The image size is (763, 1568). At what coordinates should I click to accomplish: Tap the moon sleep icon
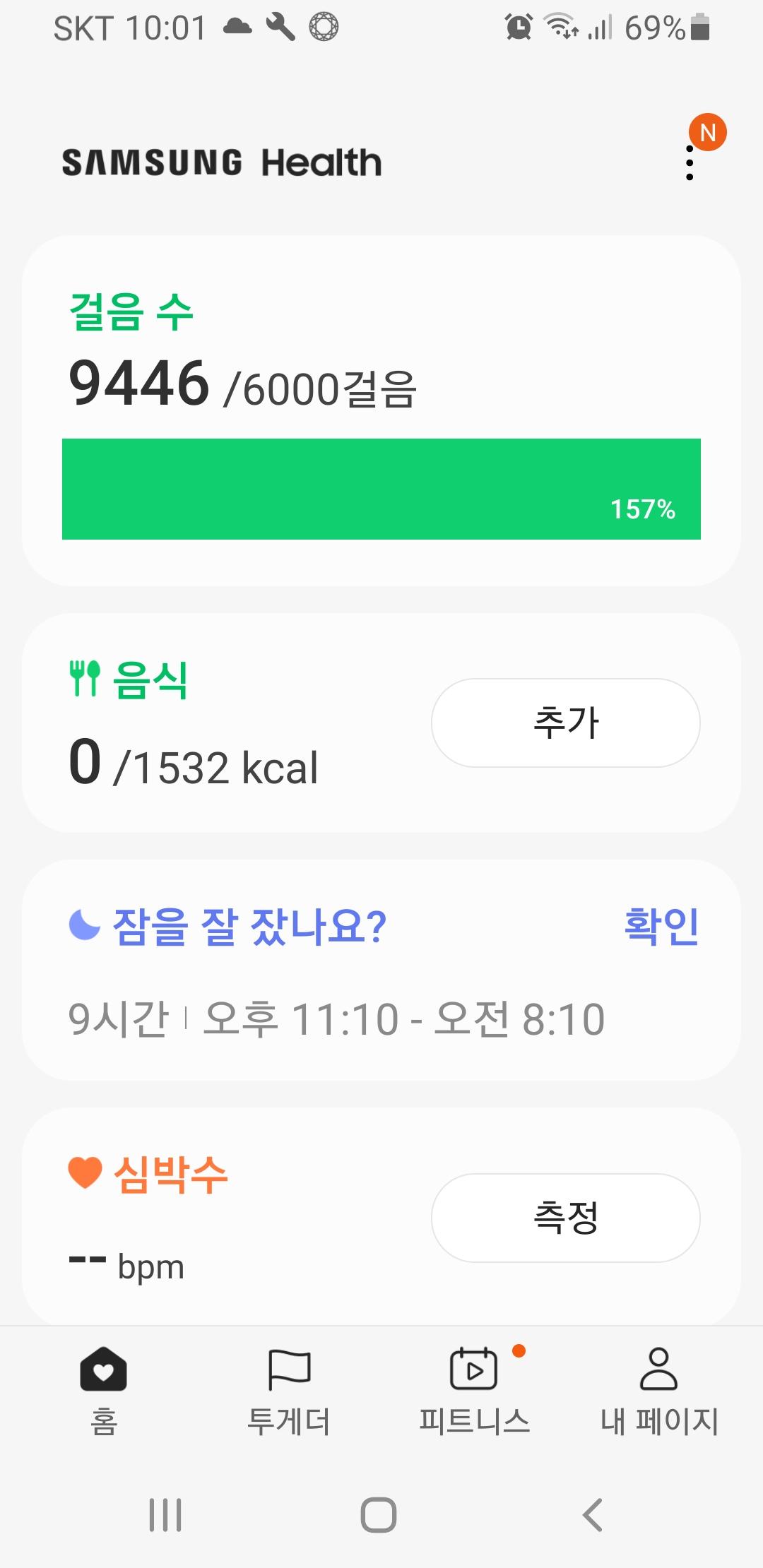click(85, 925)
